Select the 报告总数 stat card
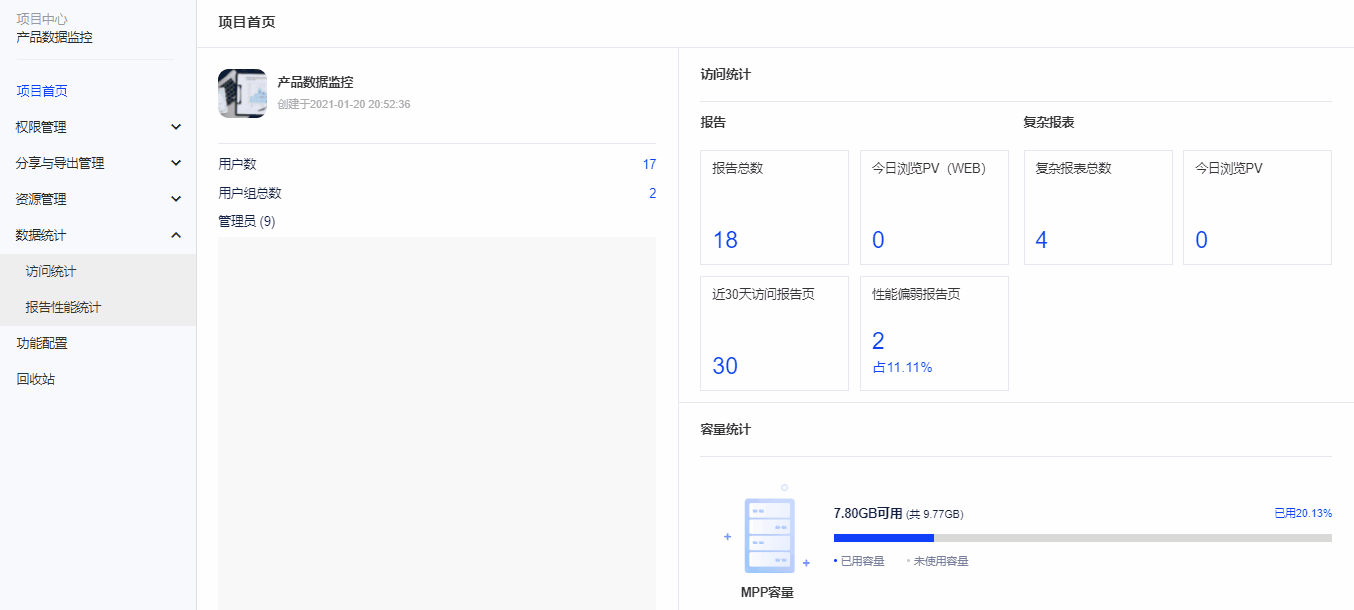 (x=774, y=207)
